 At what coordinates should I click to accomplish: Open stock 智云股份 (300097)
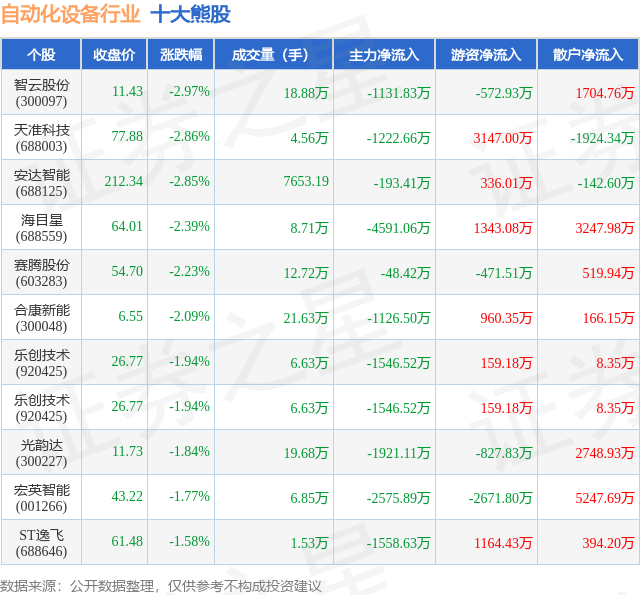[41, 93]
